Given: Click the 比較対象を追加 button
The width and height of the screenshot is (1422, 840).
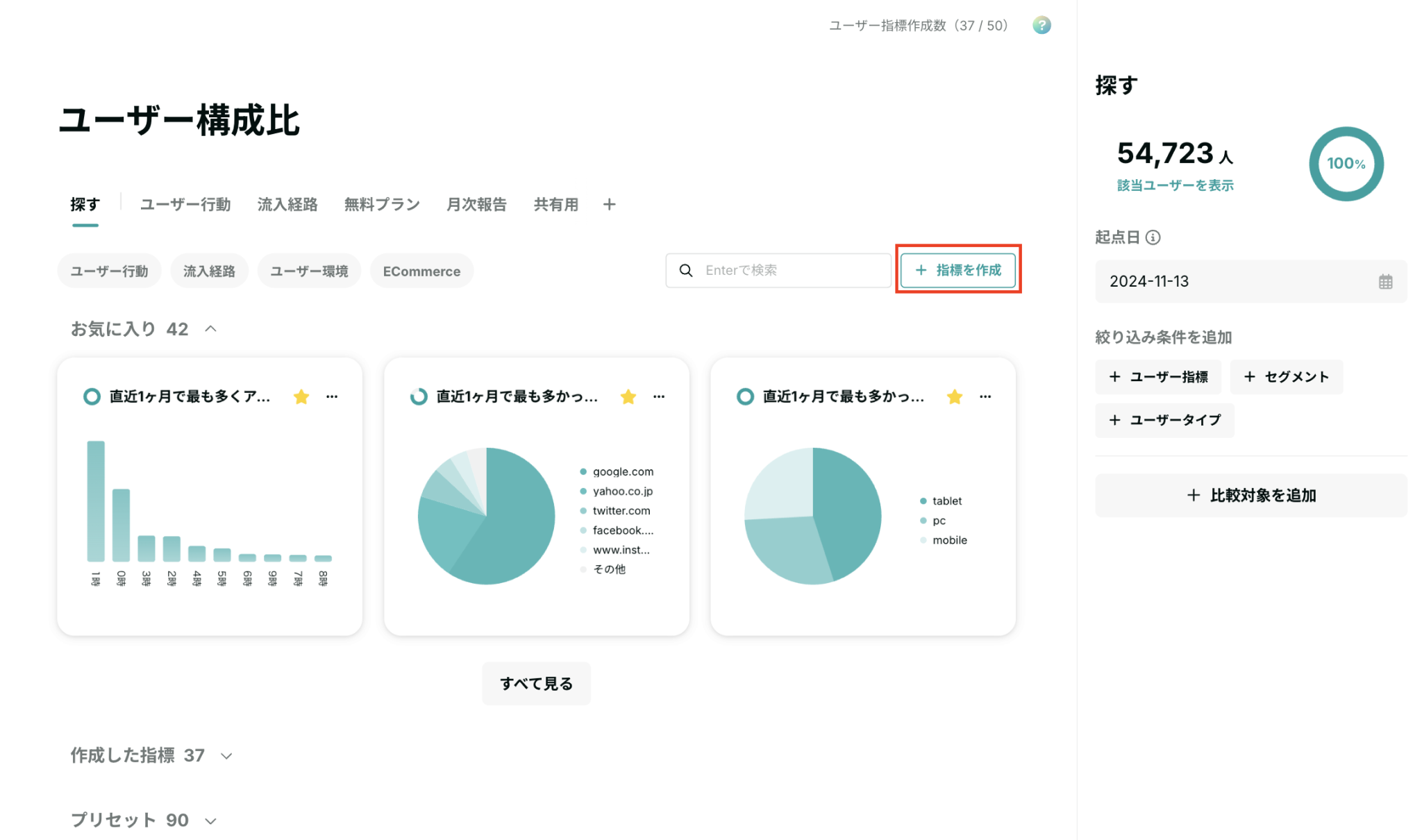Looking at the screenshot, I should tap(1251, 495).
